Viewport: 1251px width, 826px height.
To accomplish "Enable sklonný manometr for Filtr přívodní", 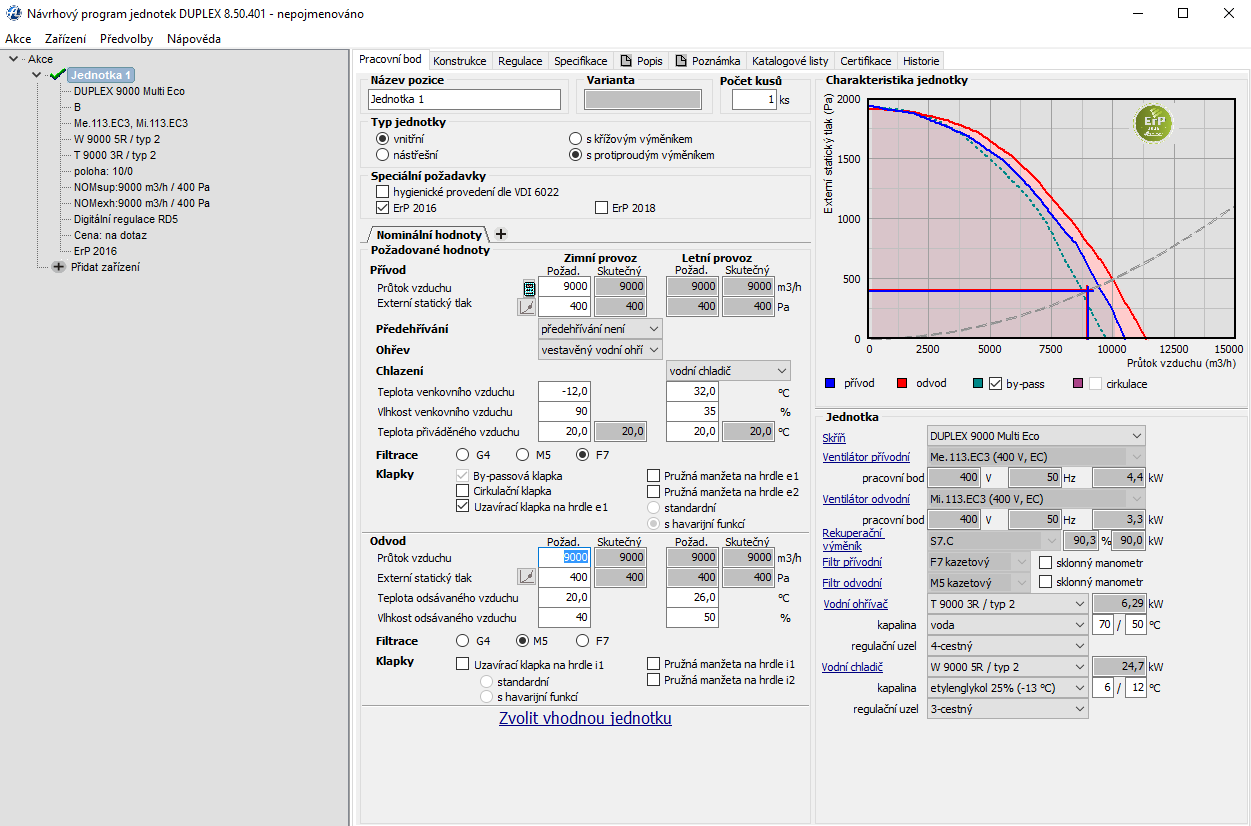I will click(1046, 562).
